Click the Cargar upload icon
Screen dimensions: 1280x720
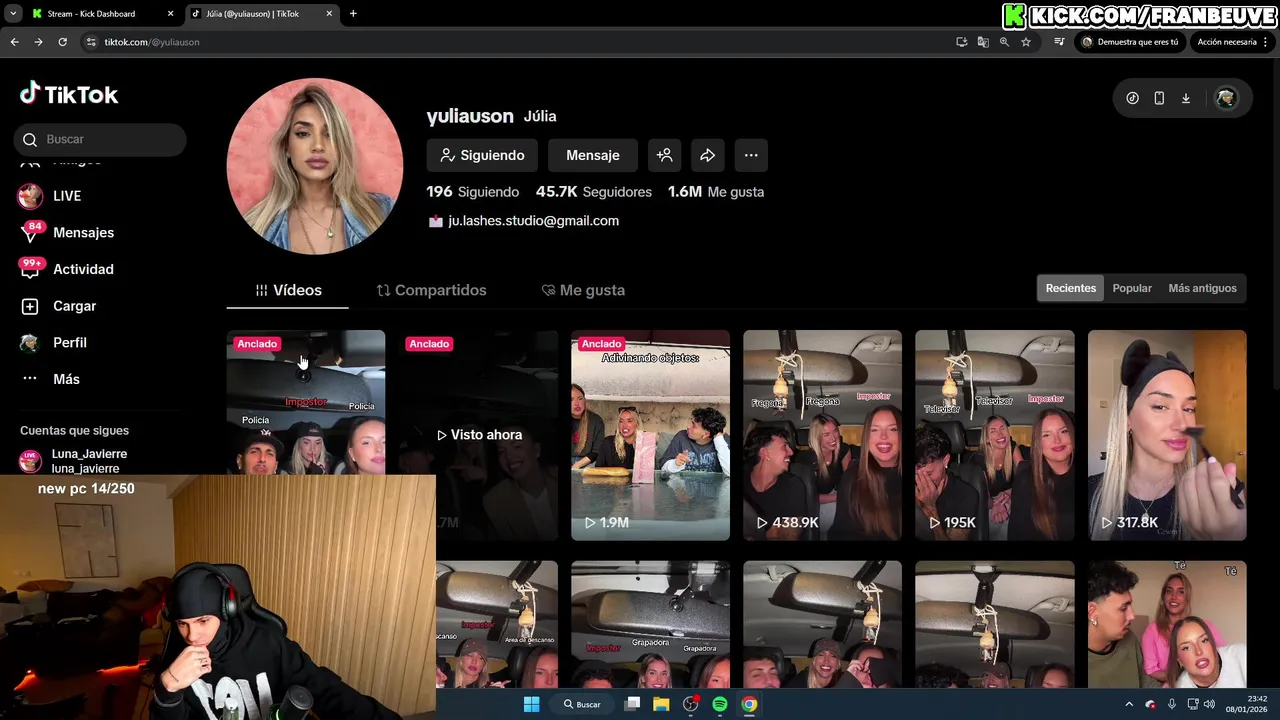tap(30, 306)
